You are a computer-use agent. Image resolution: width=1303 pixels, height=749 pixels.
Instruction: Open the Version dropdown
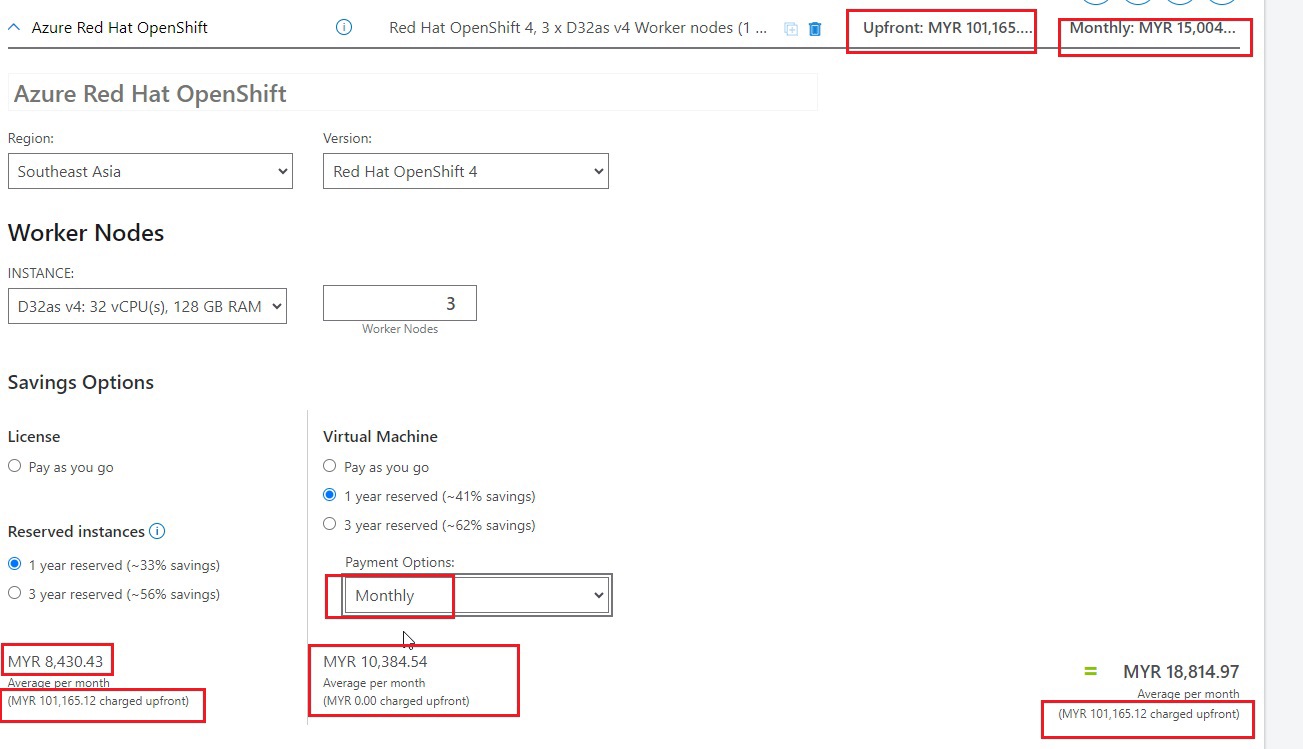pyautogui.click(x=465, y=171)
